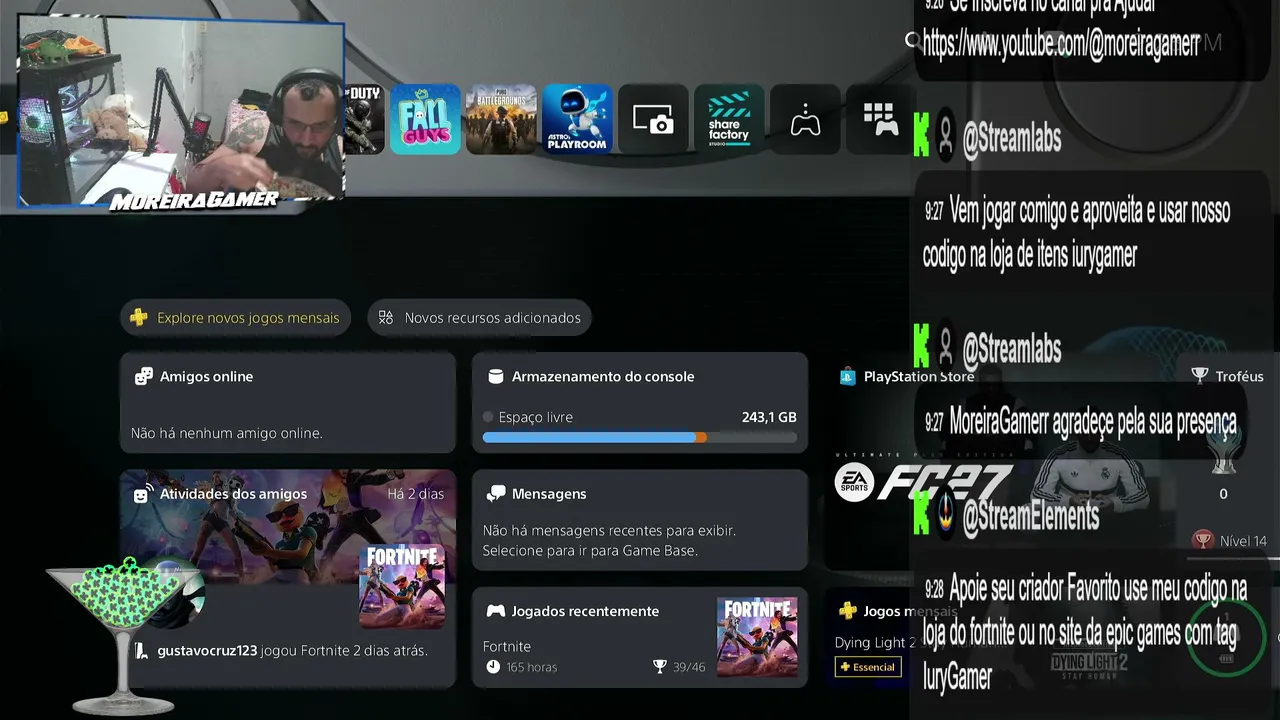
Task: Open the Mensagens card title
Action: tap(549, 493)
